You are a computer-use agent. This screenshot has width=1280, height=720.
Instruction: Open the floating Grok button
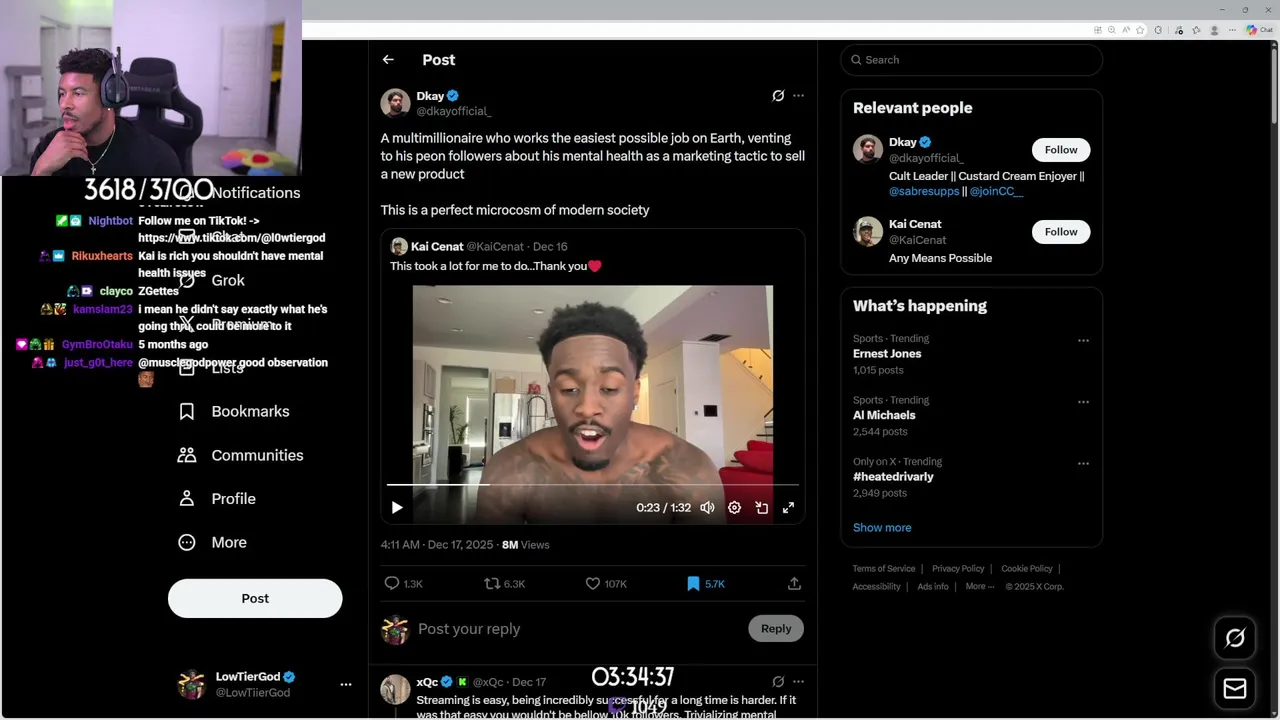coord(1235,638)
